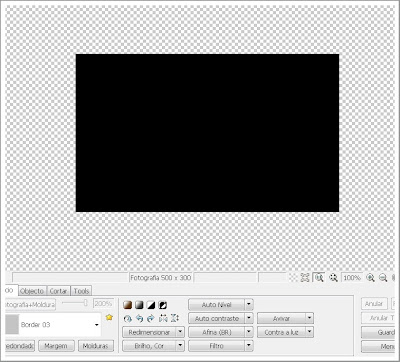Click the Anular undo button

374,304
